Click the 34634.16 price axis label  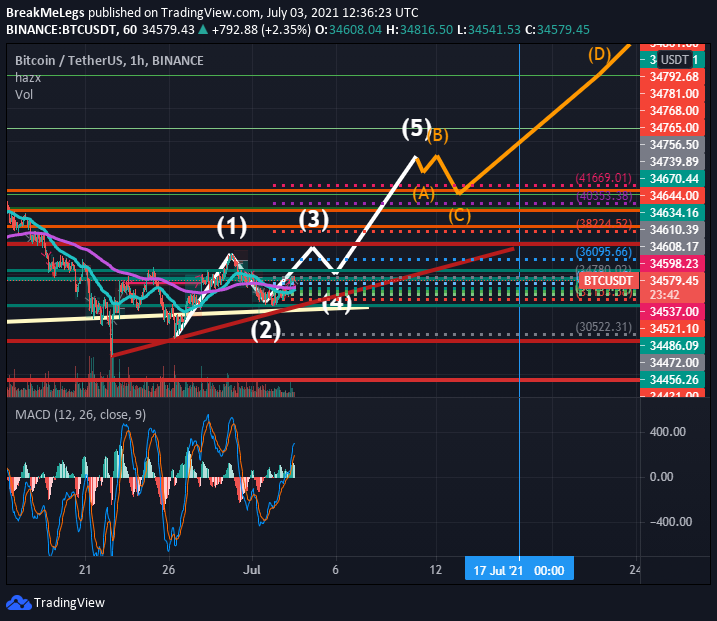[674, 213]
